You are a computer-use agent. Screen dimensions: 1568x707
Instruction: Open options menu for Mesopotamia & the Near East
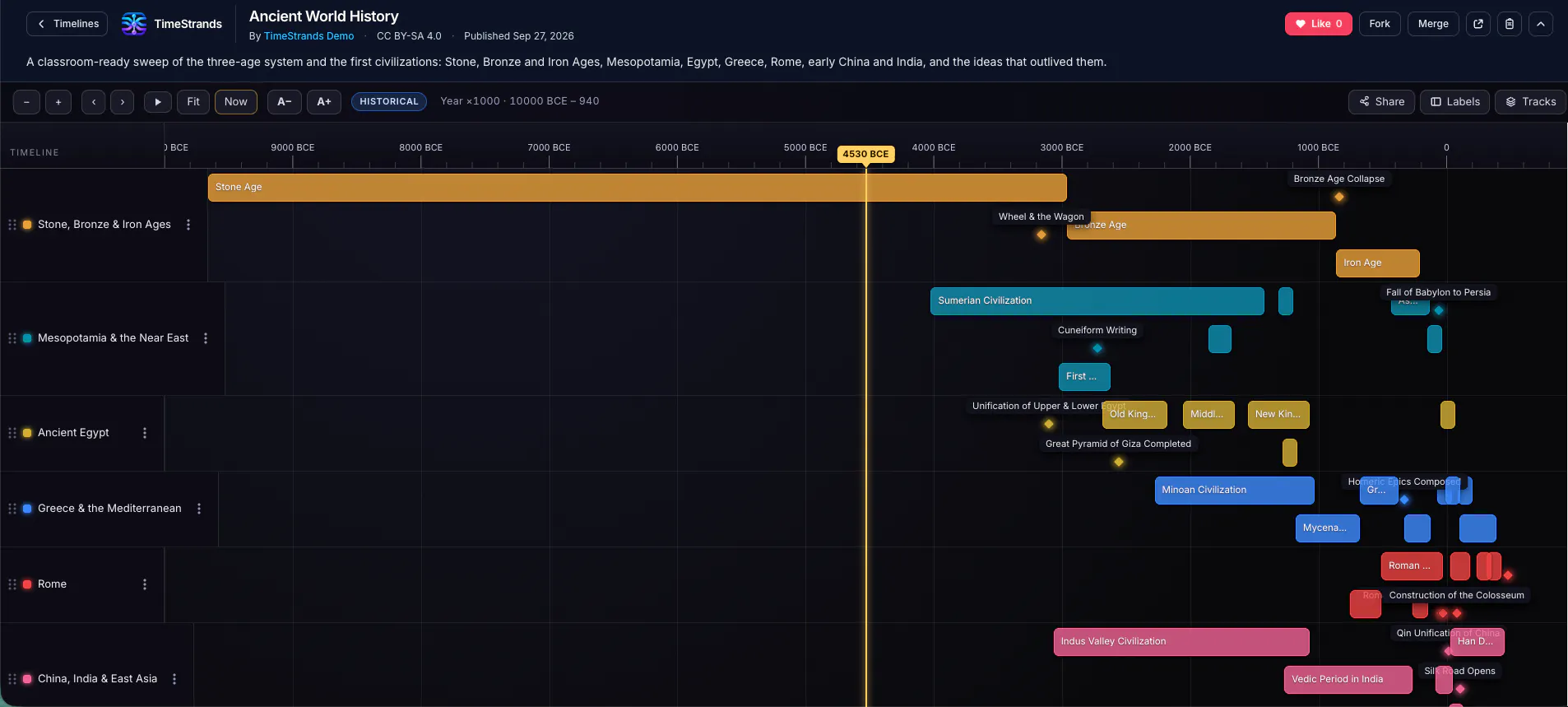[206, 338]
